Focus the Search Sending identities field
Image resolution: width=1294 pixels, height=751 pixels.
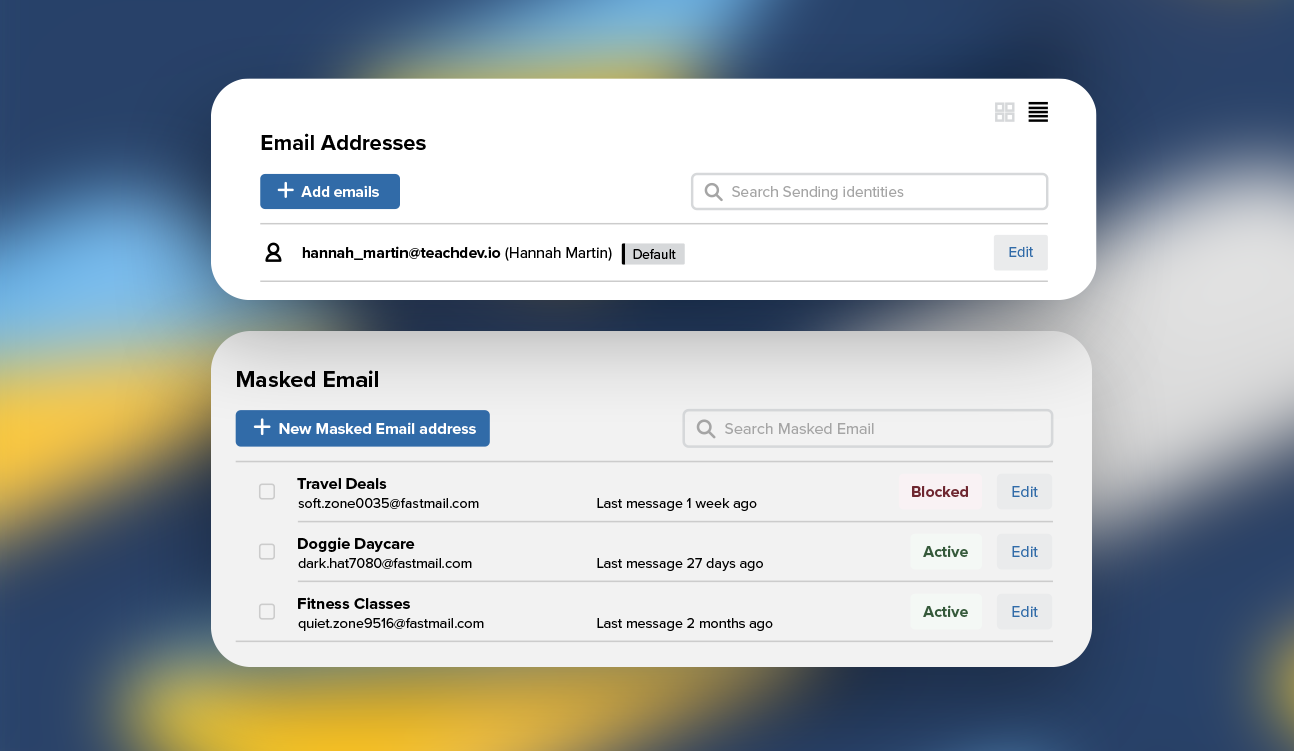coord(880,192)
